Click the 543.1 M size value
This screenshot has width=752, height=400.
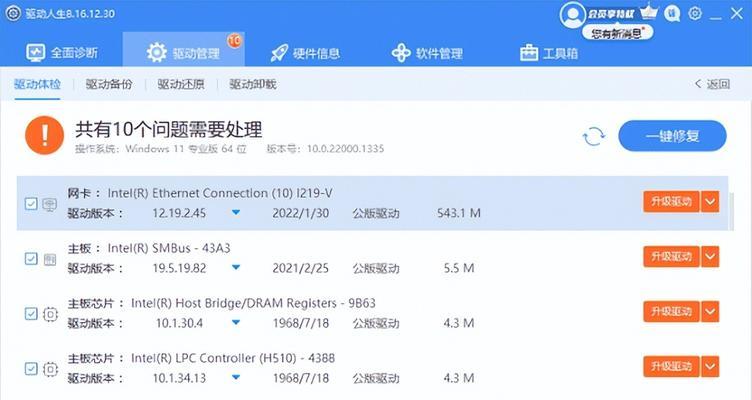click(459, 213)
